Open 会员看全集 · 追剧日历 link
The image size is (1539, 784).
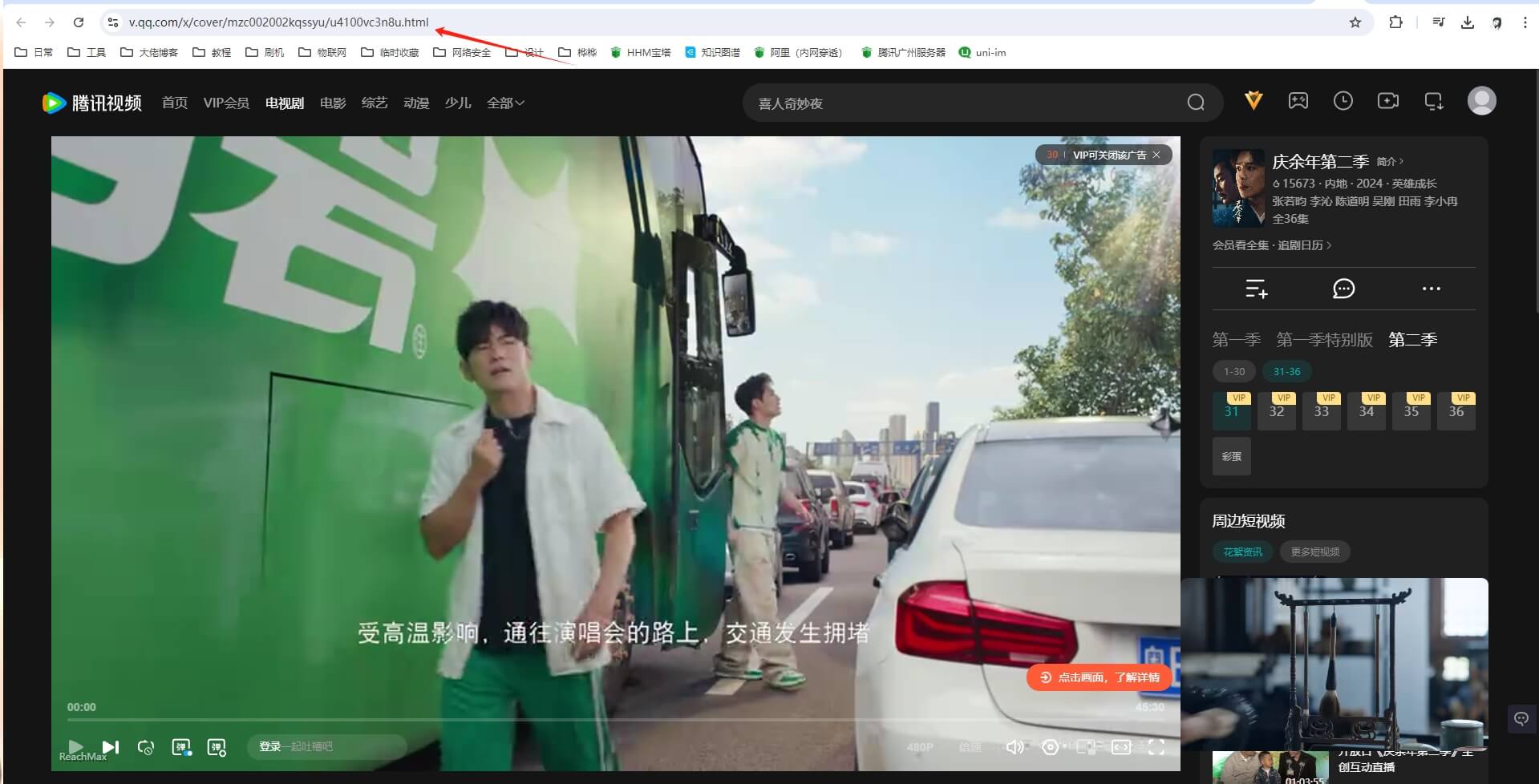pos(1272,245)
